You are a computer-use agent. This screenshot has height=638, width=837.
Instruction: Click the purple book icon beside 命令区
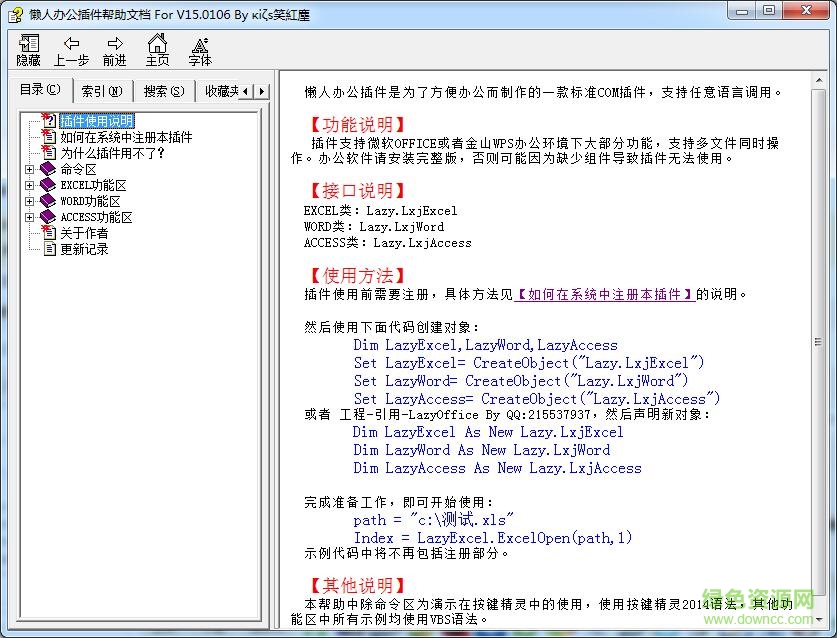49,169
